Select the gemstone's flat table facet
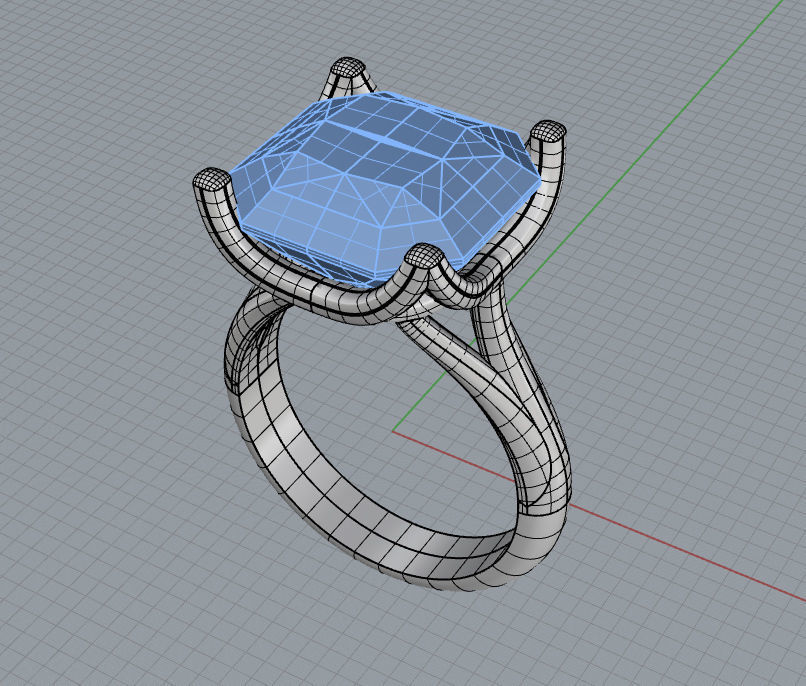The width and height of the screenshot is (806, 686). tap(383, 141)
